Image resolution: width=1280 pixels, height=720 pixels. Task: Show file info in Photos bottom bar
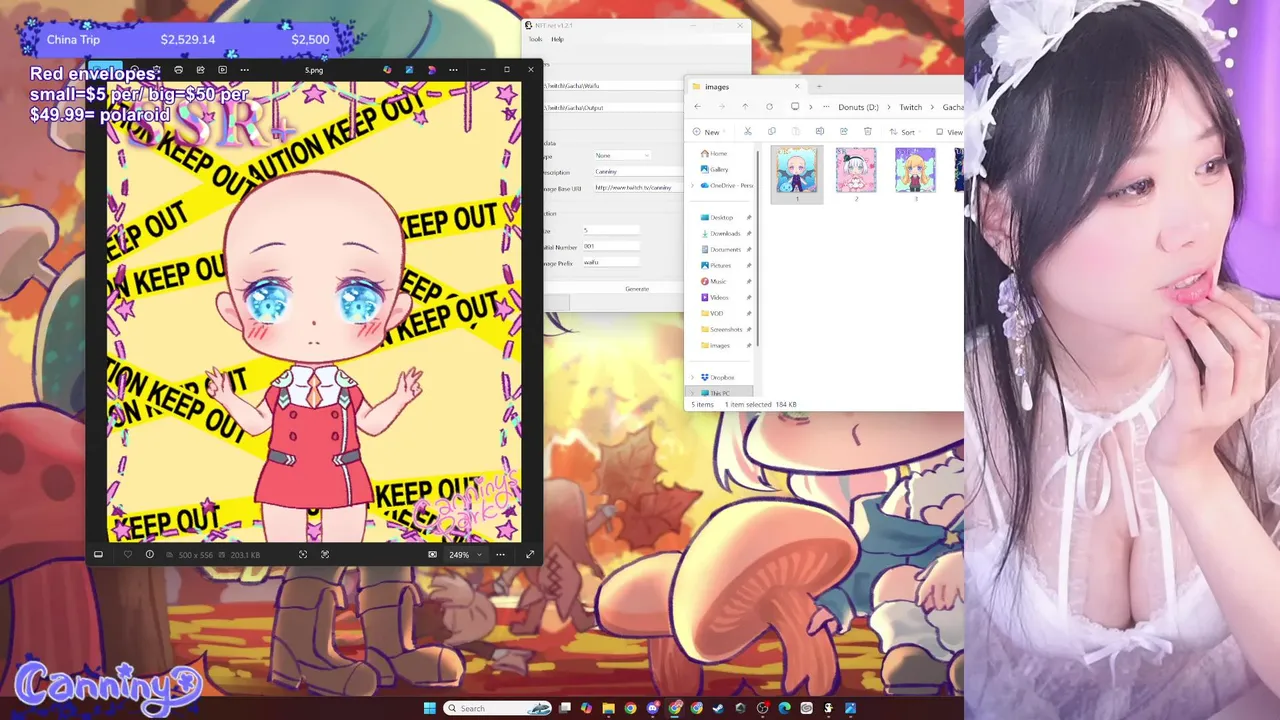point(150,554)
